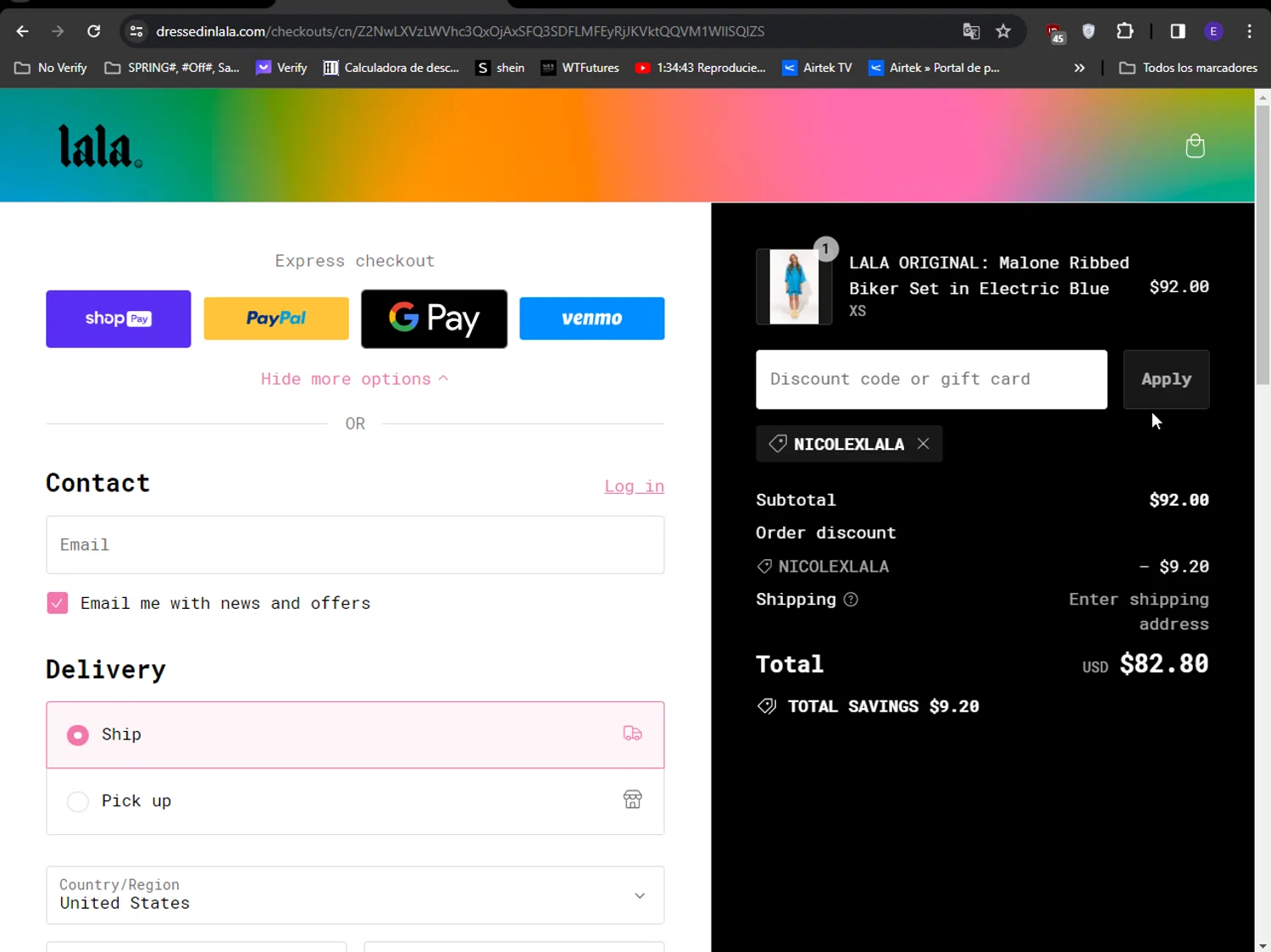Uncheck Email me with news and offers

click(57, 603)
